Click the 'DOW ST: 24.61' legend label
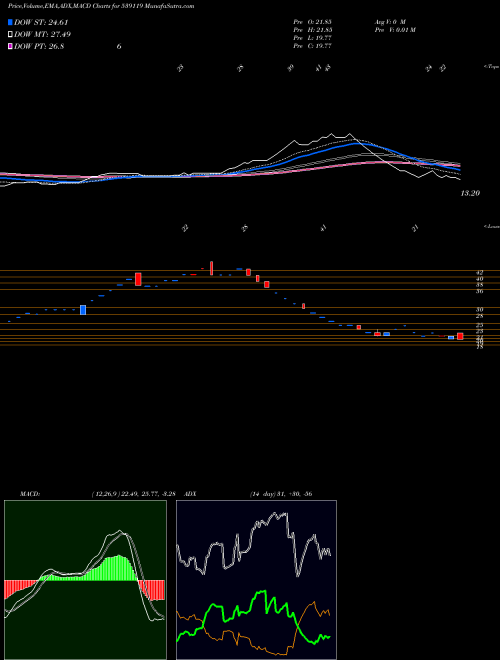The width and height of the screenshot is (500, 660). (x=41, y=23)
